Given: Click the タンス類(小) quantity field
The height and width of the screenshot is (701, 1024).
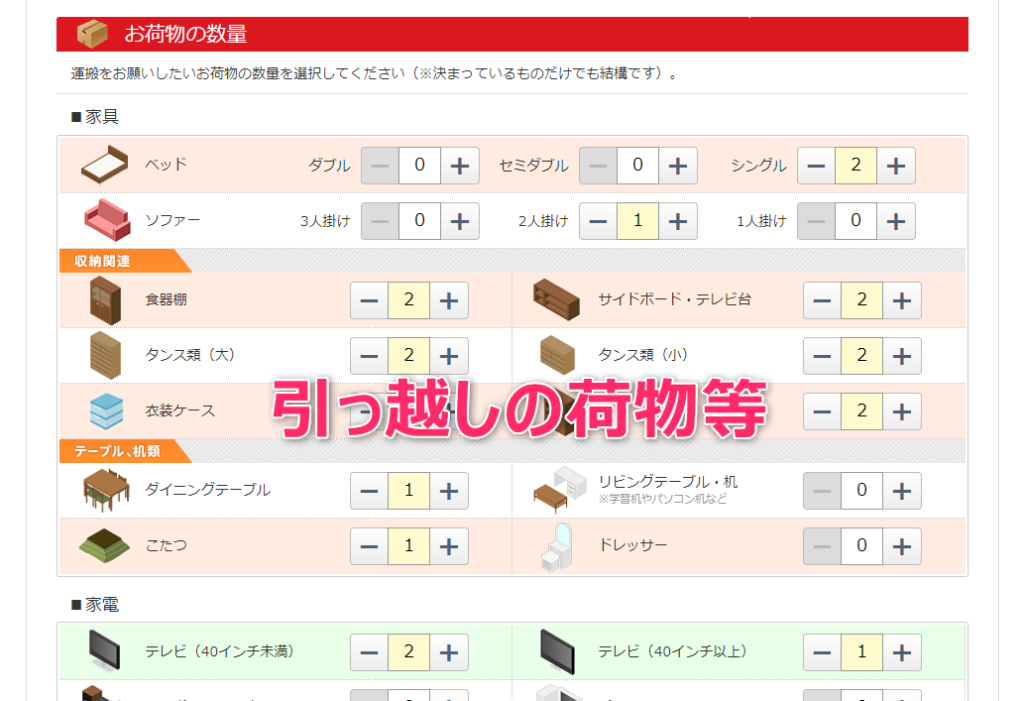Looking at the screenshot, I should click(862, 356).
